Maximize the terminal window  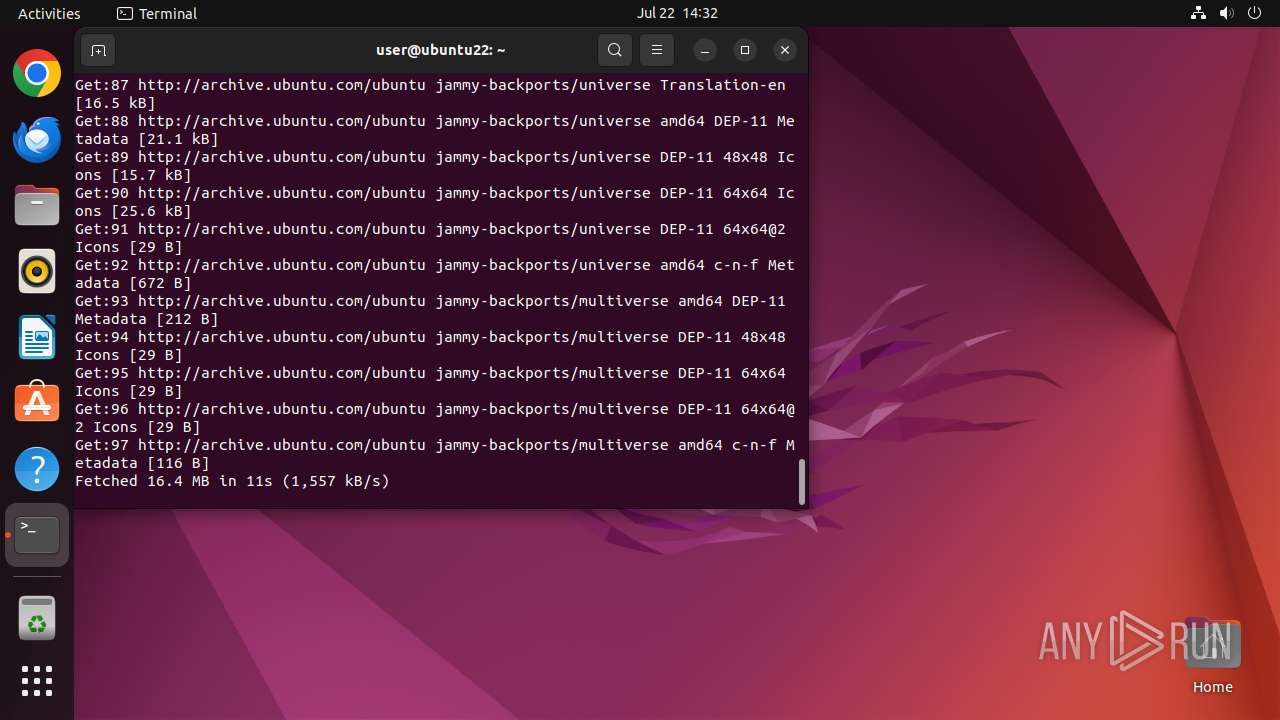coord(745,50)
